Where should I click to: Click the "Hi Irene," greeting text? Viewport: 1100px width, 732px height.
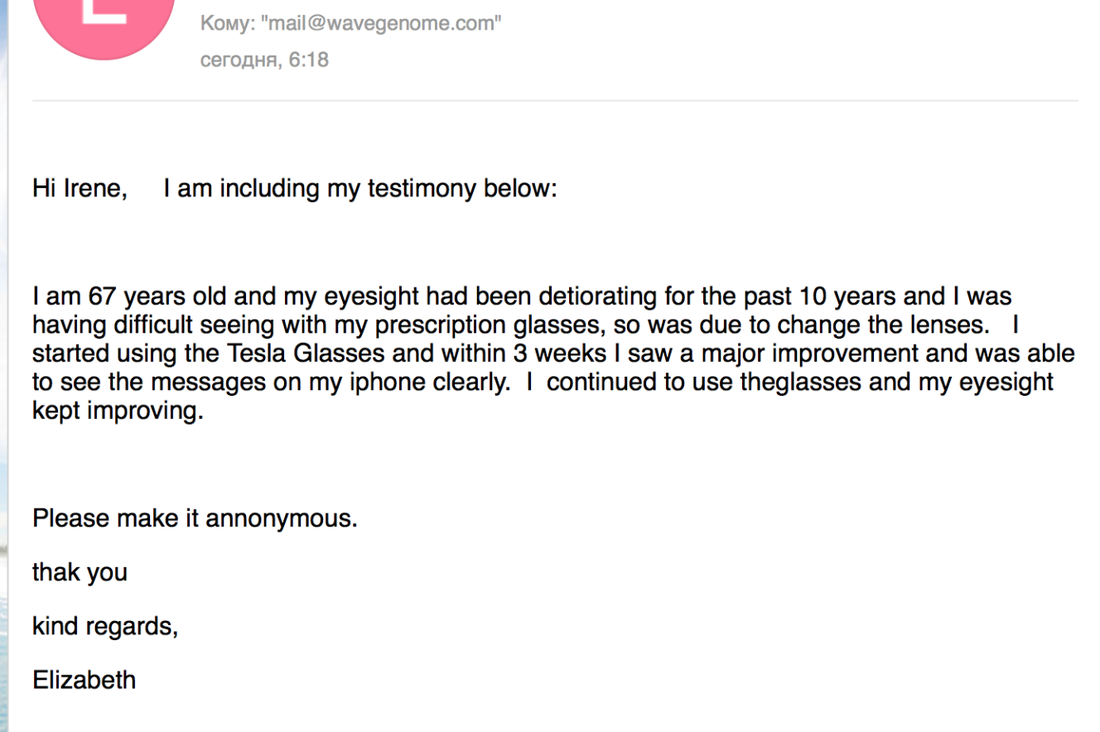click(80, 189)
